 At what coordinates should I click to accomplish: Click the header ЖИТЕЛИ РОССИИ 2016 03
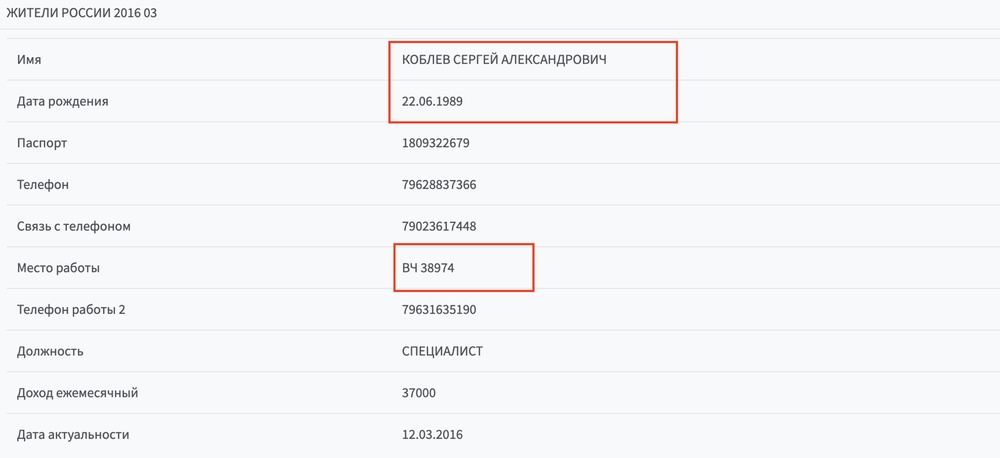[x=81, y=13]
